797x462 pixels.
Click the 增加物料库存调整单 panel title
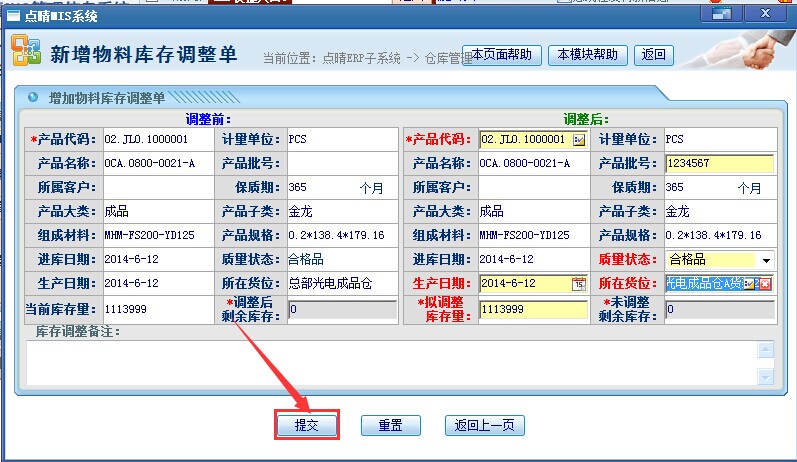[x=107, y=98]
